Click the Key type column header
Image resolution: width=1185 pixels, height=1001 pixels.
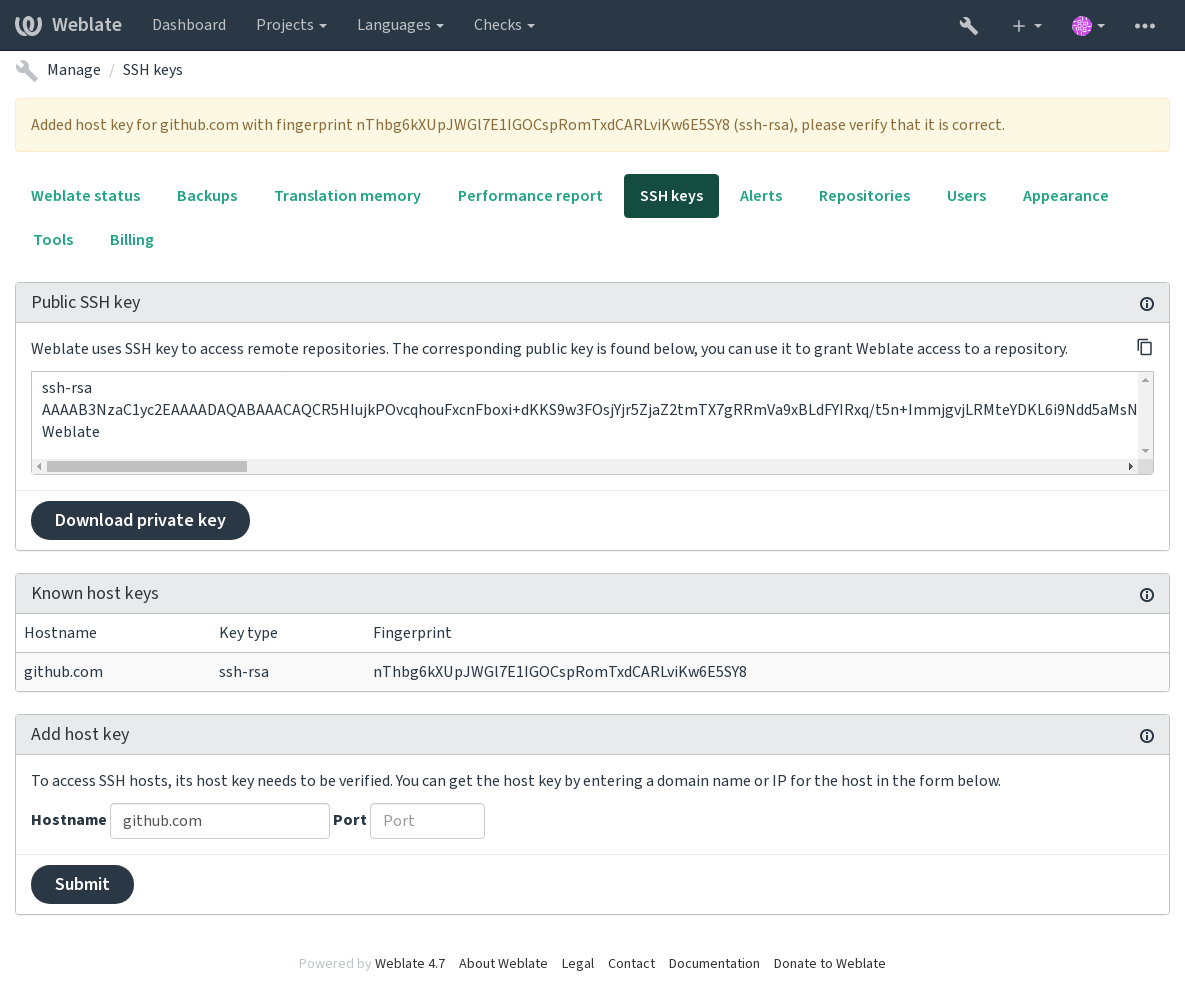tap(248, 632)
